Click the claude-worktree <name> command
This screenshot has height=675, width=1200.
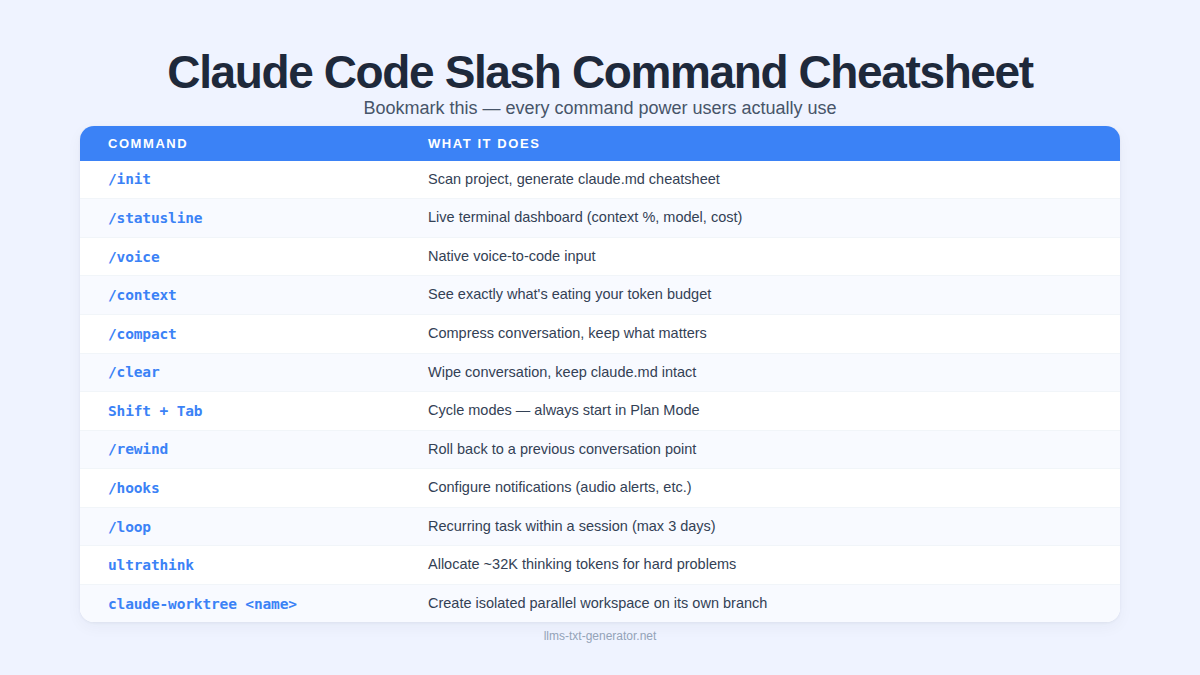(x=202, y=604)
